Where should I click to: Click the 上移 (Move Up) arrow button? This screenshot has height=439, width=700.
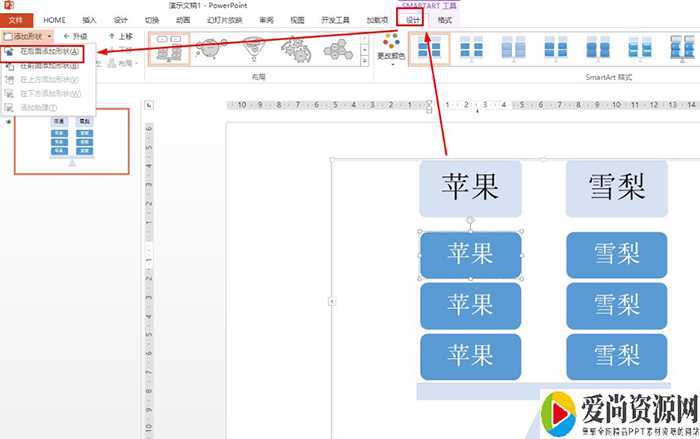tap(120, 36)
